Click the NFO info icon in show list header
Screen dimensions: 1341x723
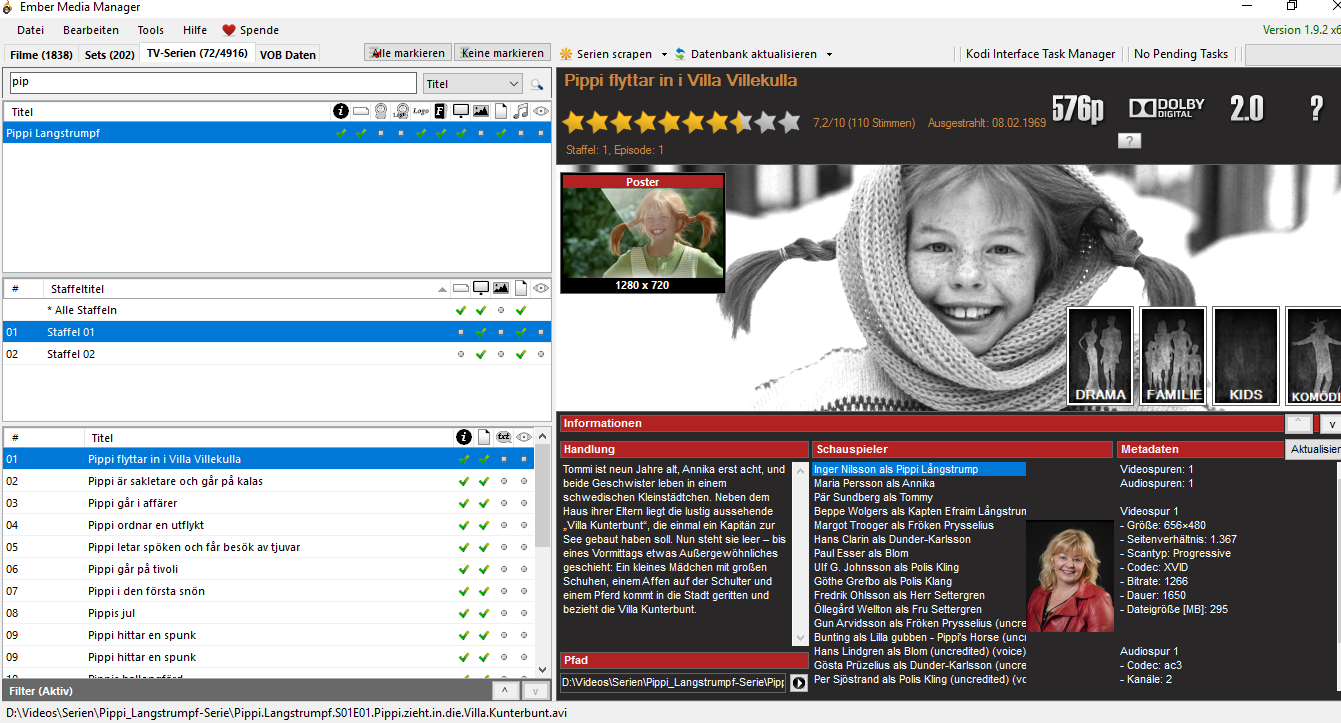coord(341,112)
